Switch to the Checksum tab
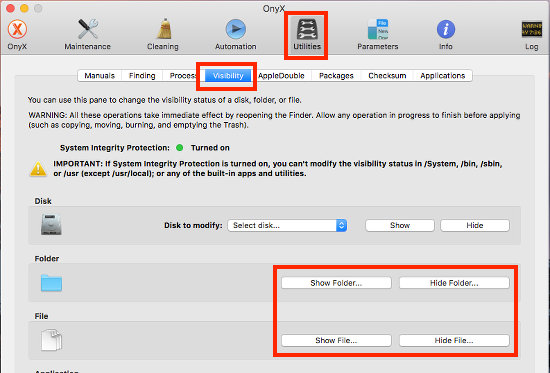The width and height of the screenshot is (550, 373). 387,75
